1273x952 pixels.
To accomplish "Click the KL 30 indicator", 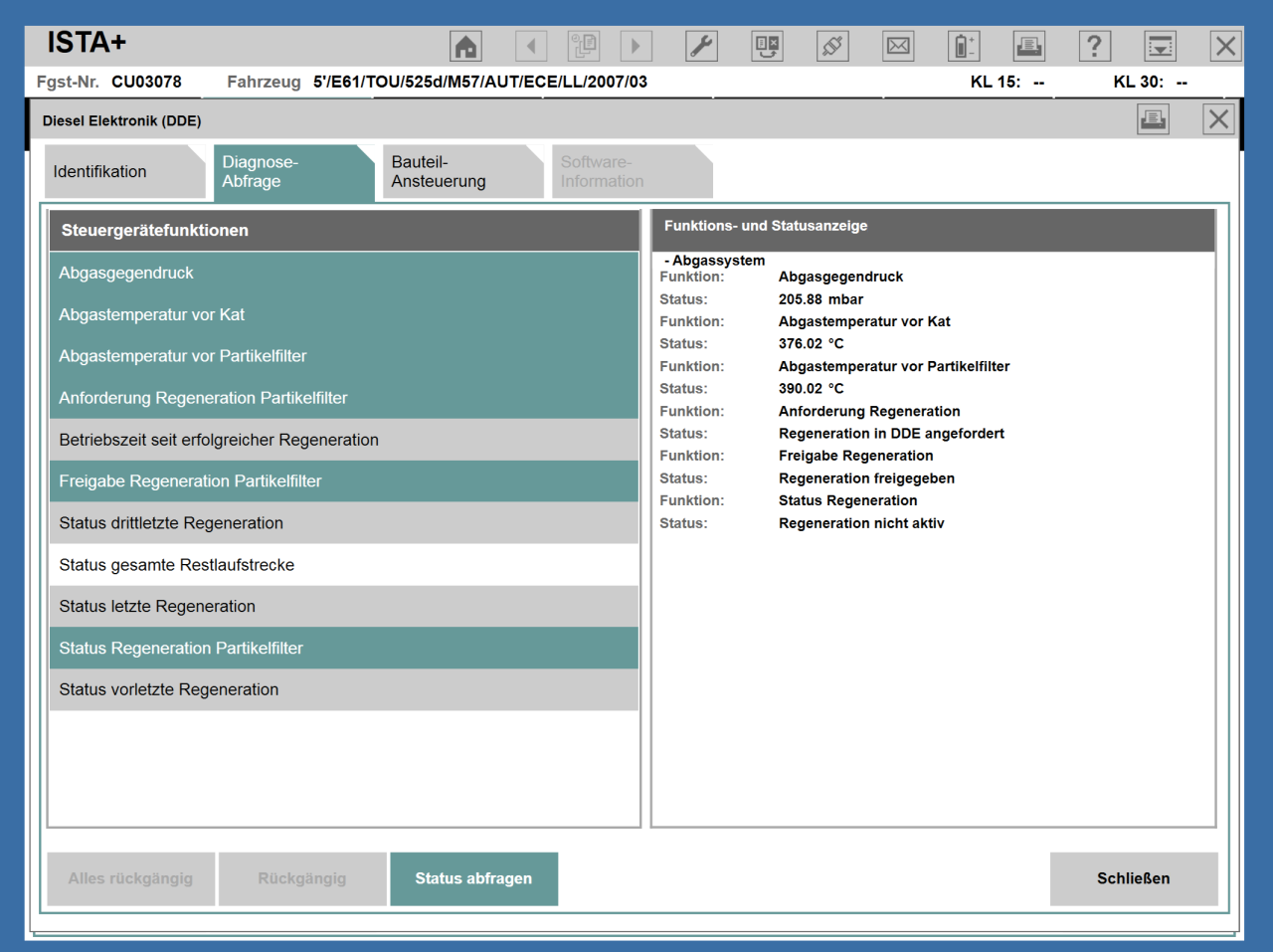I will pos(1151,82).
